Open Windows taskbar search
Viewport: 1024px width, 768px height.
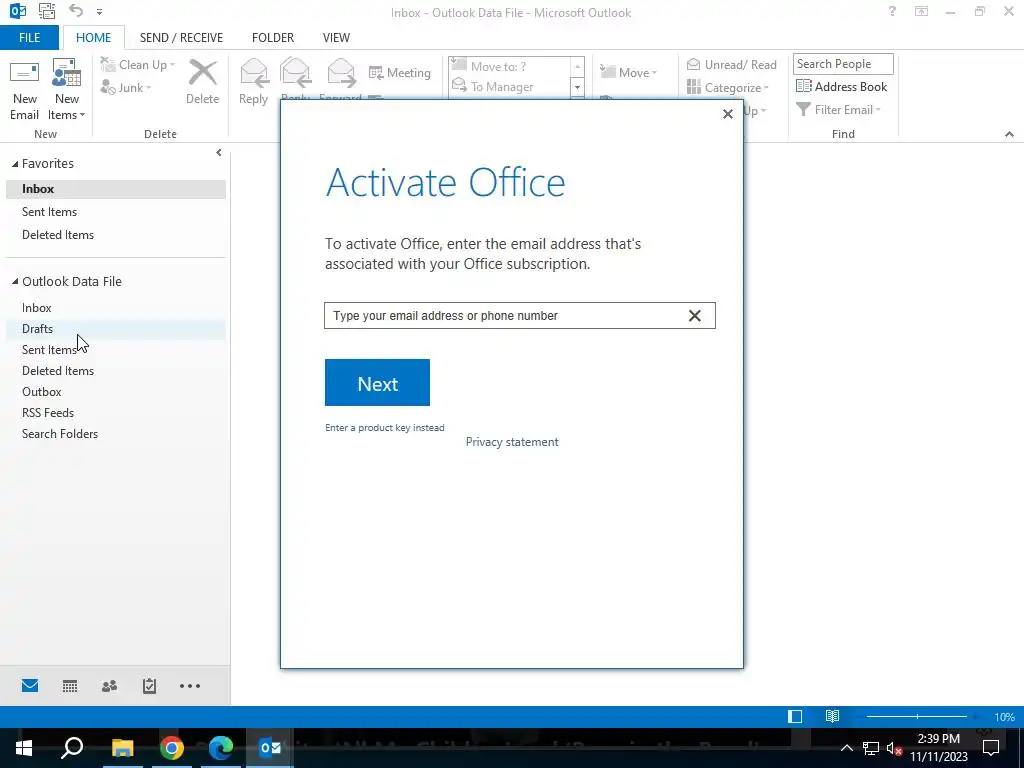(x=72, y=748)
